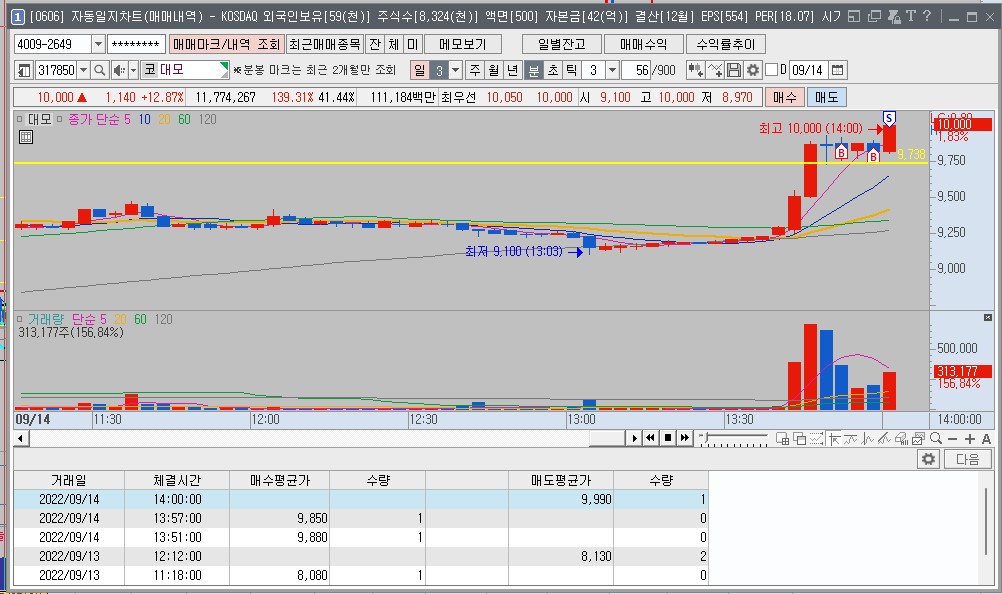Toggle the crosshair cursor tool icon
This screenshot has width=1002, height=594.
click(834, 438)
